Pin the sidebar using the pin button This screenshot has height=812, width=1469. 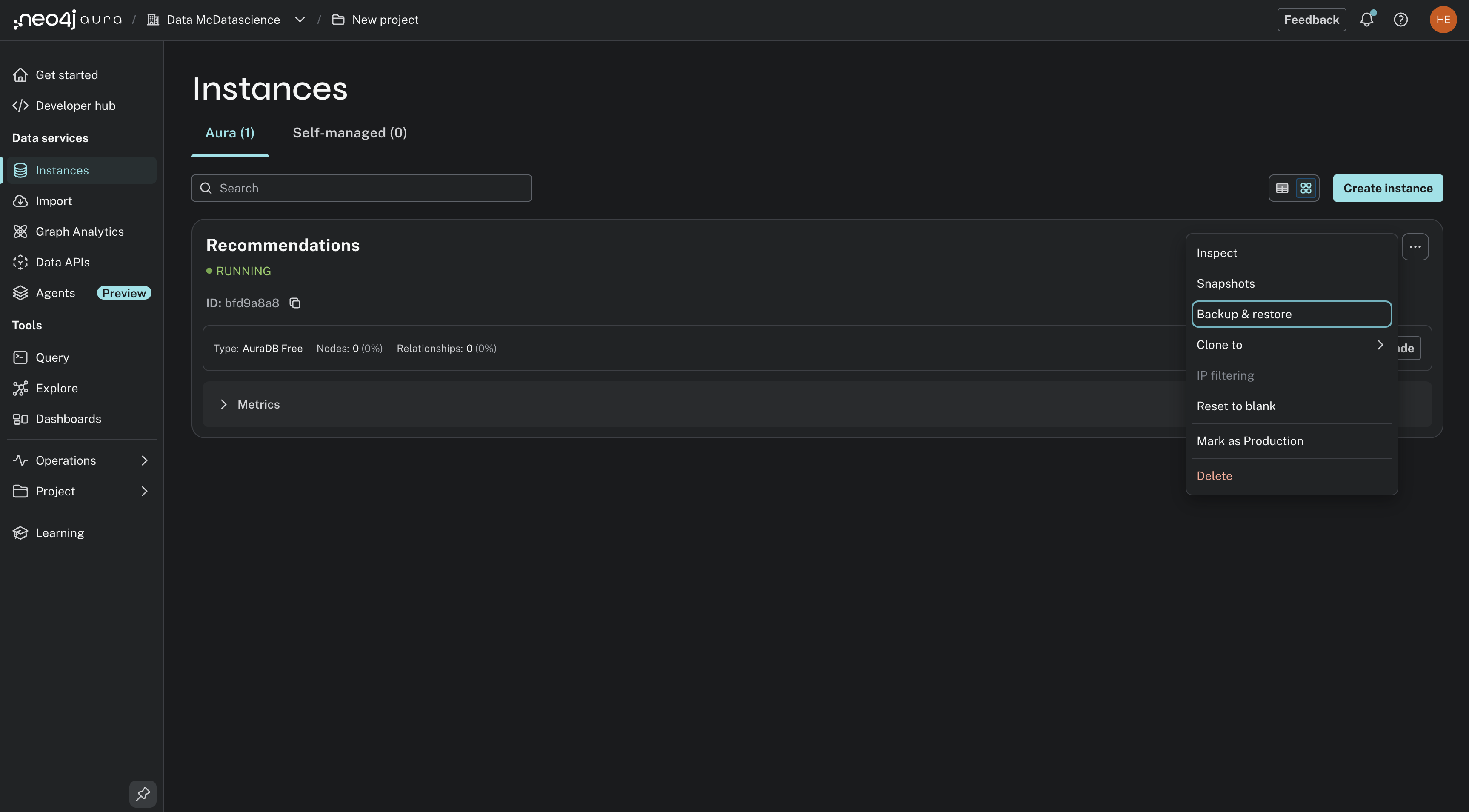pyautogui.click(x=143, y=794)
